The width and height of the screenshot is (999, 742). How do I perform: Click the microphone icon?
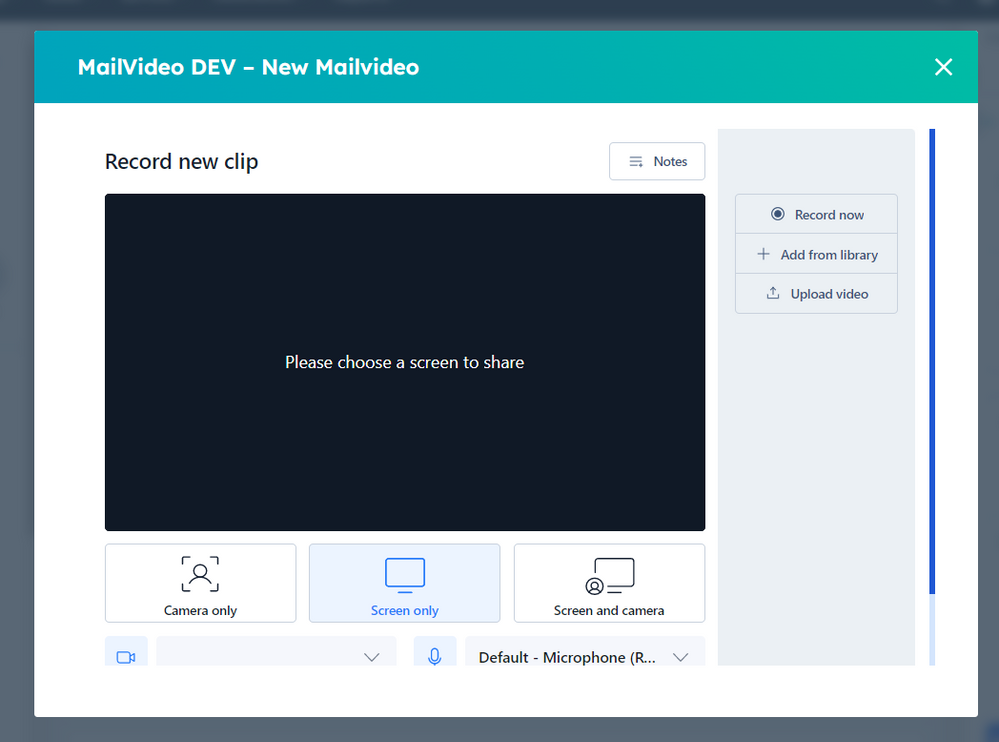click(x=435, y=657)
